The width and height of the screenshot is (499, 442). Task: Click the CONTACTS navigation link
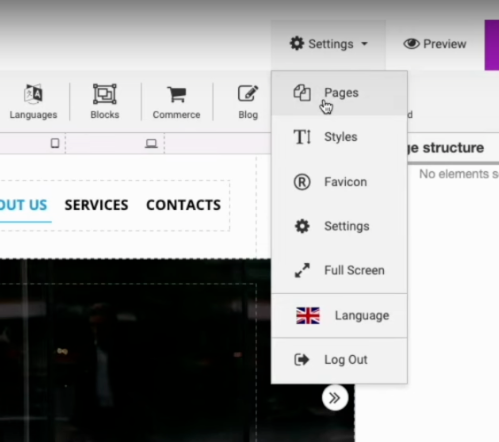pos(184,205)
